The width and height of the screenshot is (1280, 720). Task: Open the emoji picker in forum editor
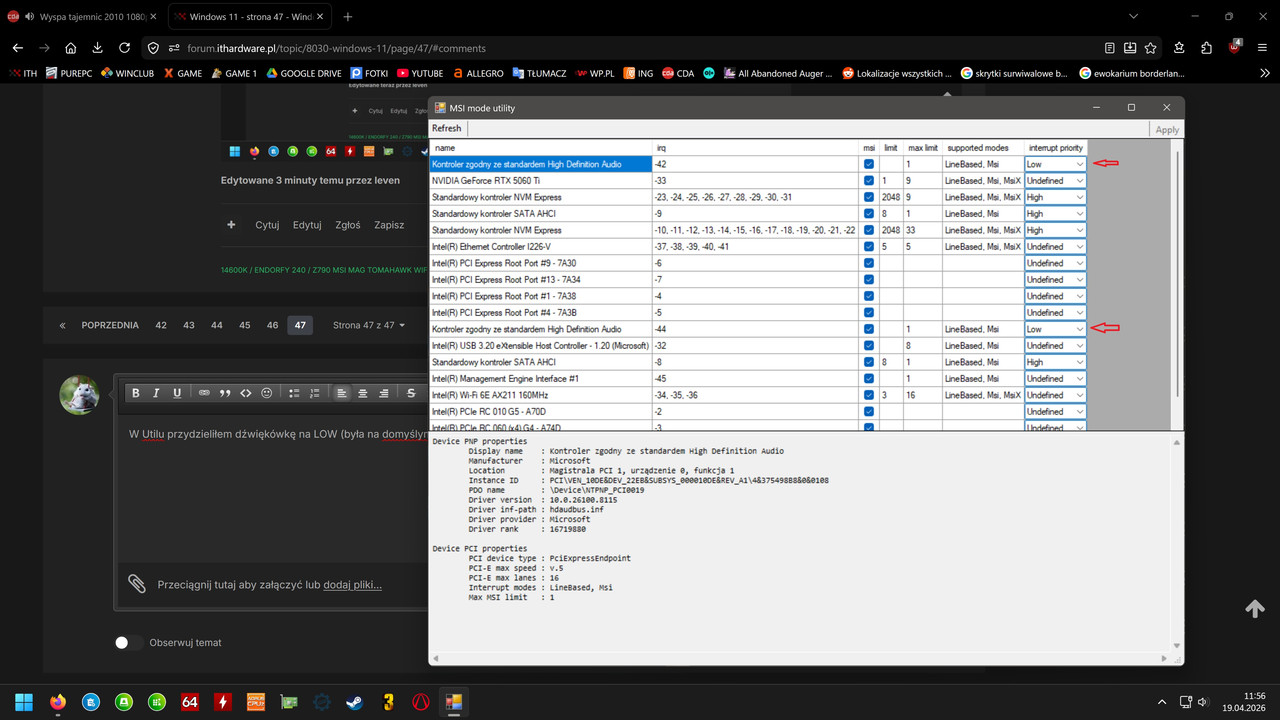coord(267,393)
